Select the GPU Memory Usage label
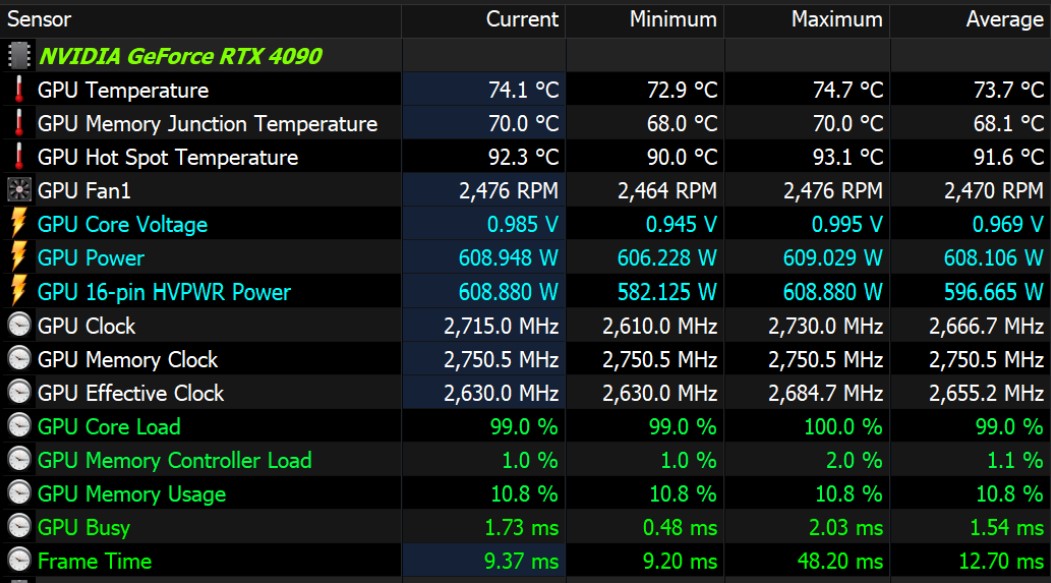This screenshot has width=1051, height=583. coord(132,494)
